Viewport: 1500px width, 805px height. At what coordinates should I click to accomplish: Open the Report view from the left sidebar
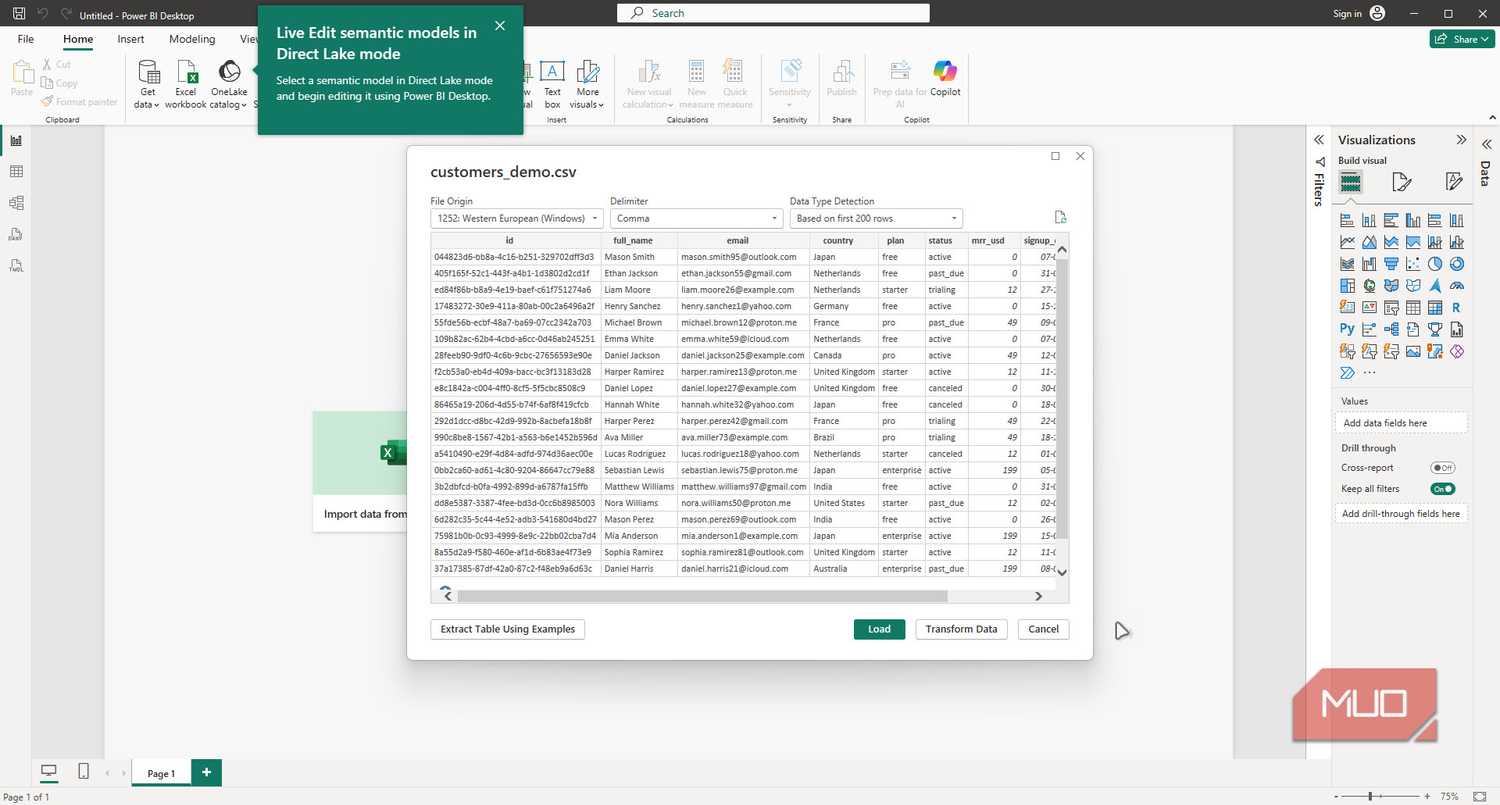(x=16, y=141)
